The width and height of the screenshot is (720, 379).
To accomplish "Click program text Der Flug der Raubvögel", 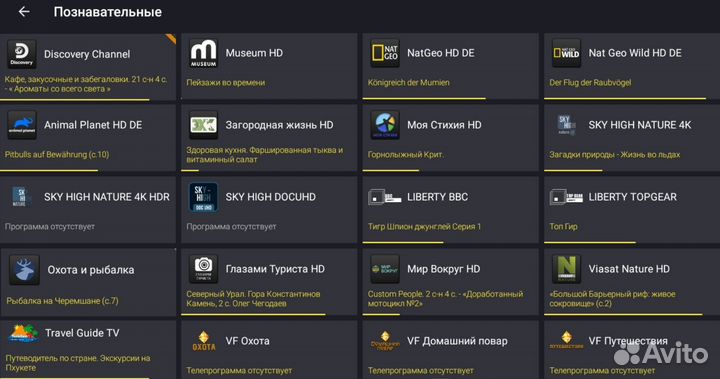I will (x=590, y=83).
